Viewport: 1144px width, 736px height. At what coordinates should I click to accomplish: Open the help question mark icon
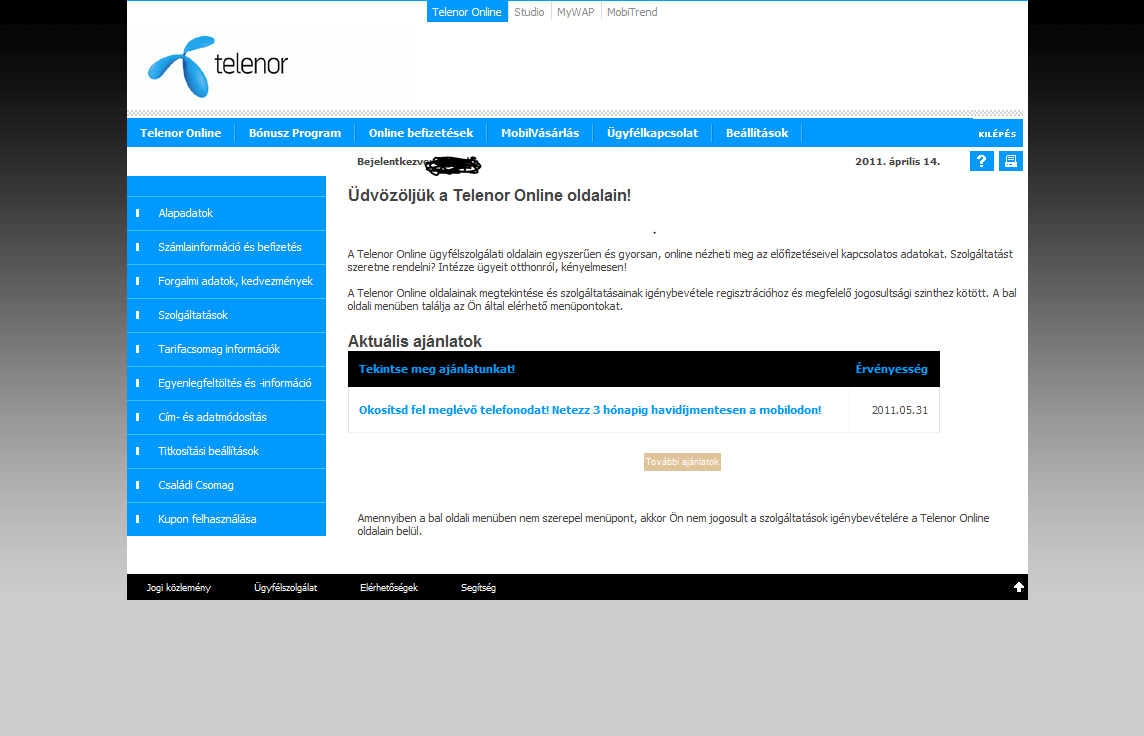click(x=981, y=161)
